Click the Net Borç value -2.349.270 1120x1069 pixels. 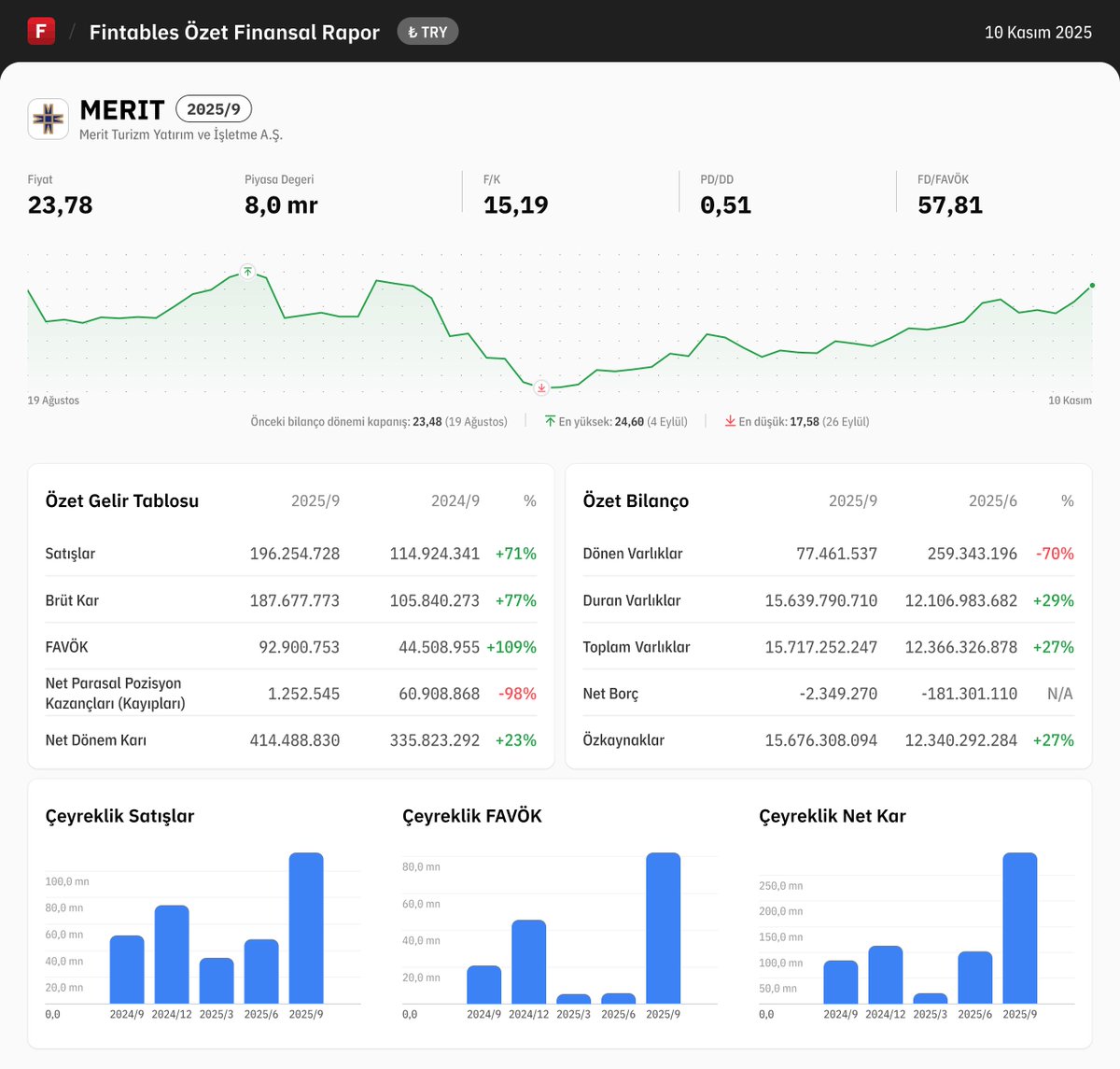(x=839, y=694)
